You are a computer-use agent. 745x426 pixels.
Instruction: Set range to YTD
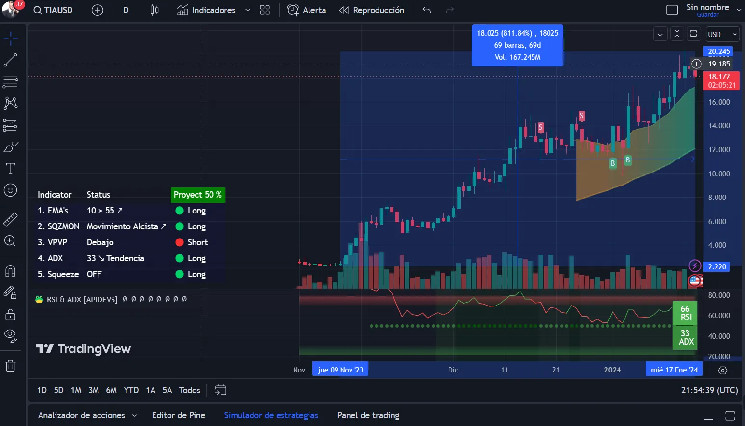131,390
